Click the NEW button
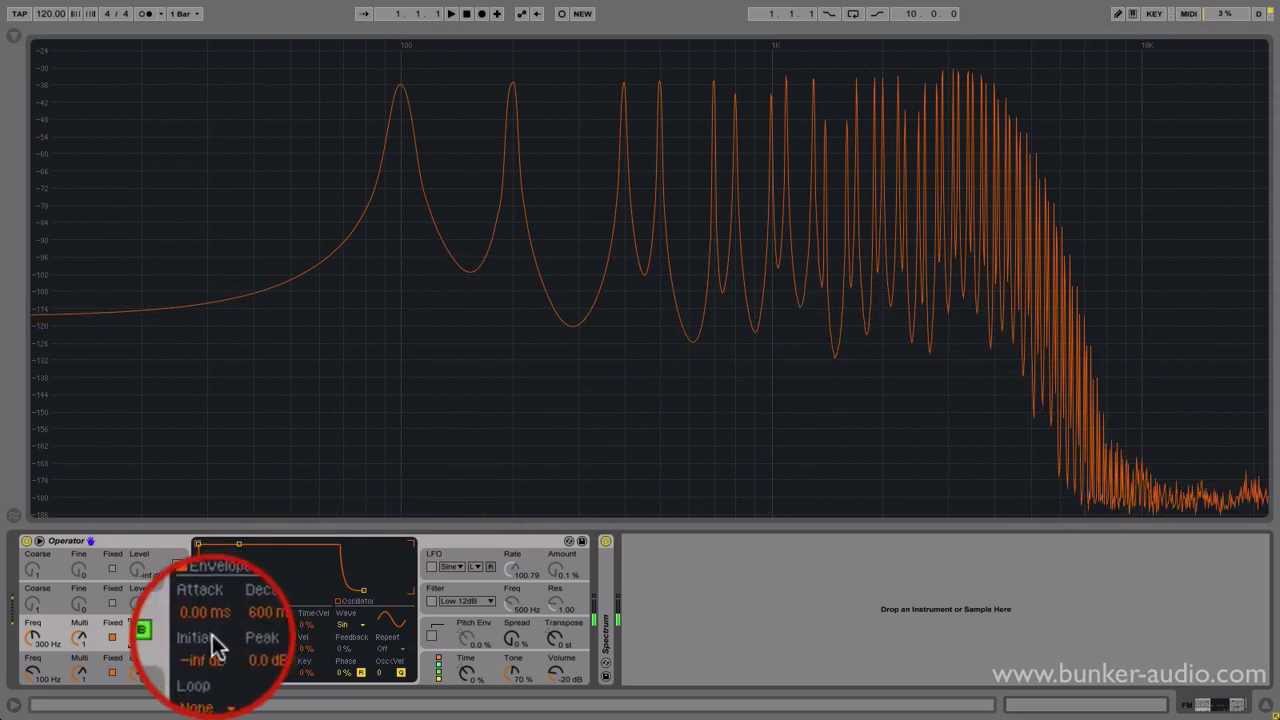Viewport: 1280px width, 720px height. coord(582,14)
